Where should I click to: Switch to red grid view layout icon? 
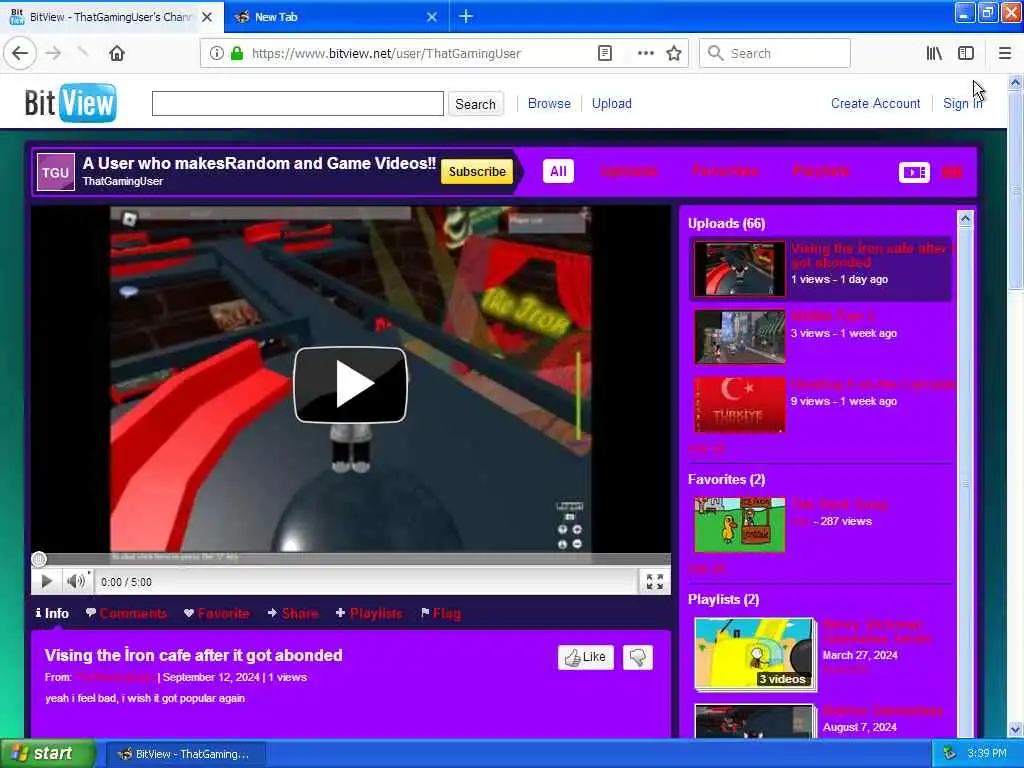952,172
